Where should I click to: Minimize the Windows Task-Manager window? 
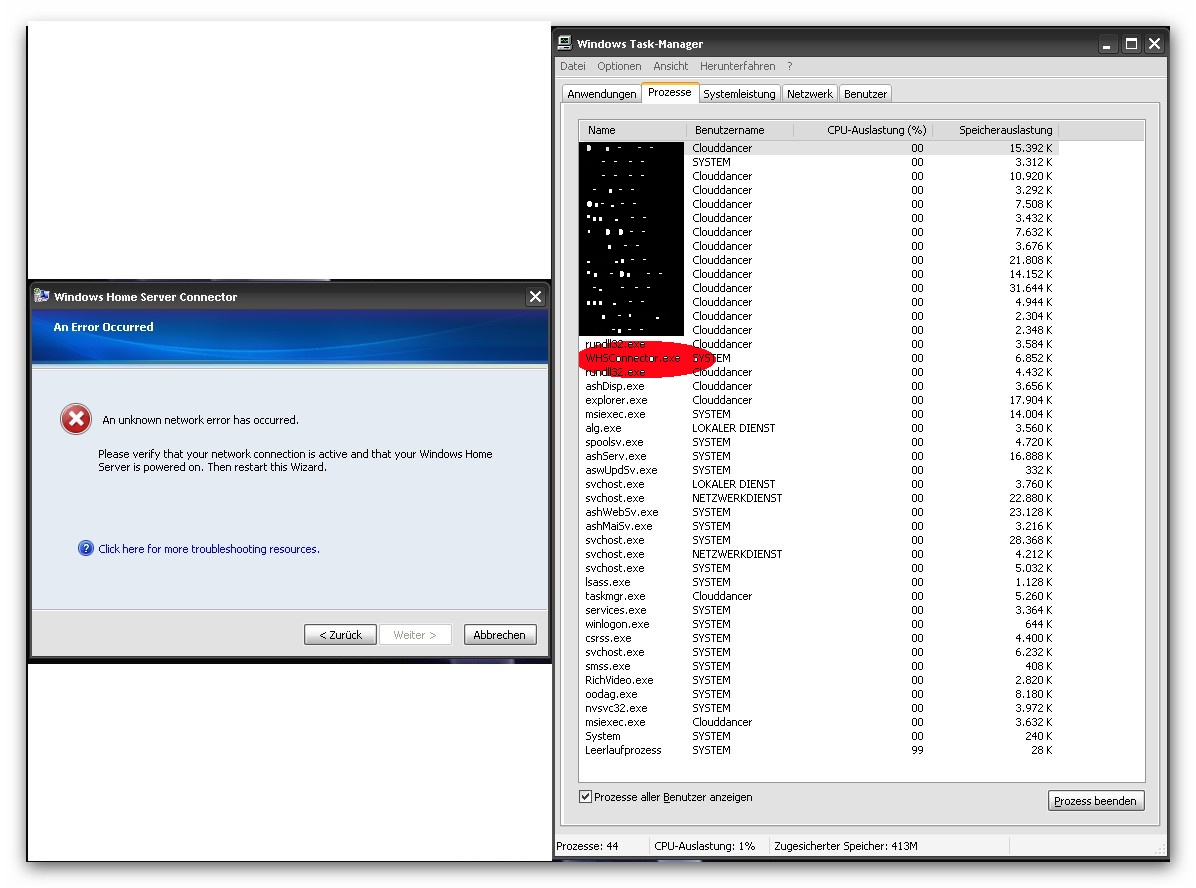(1107, 44)
